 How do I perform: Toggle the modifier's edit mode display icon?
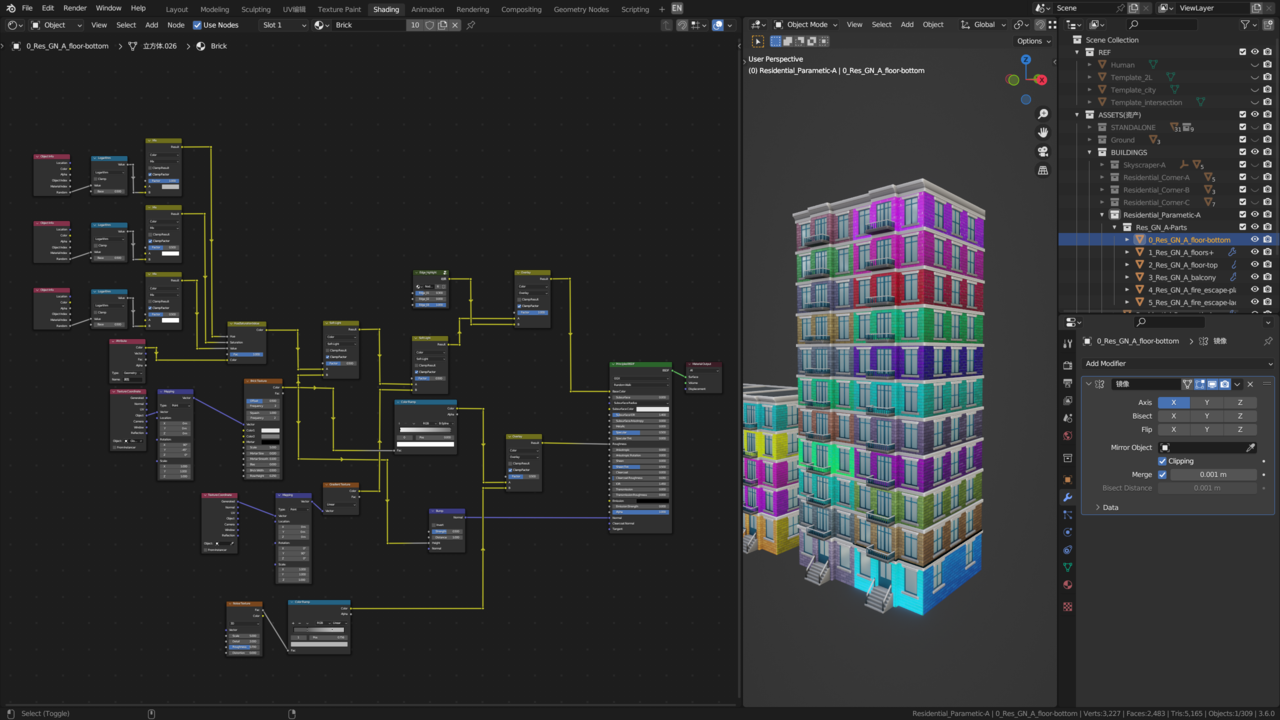coord(1199,384)
